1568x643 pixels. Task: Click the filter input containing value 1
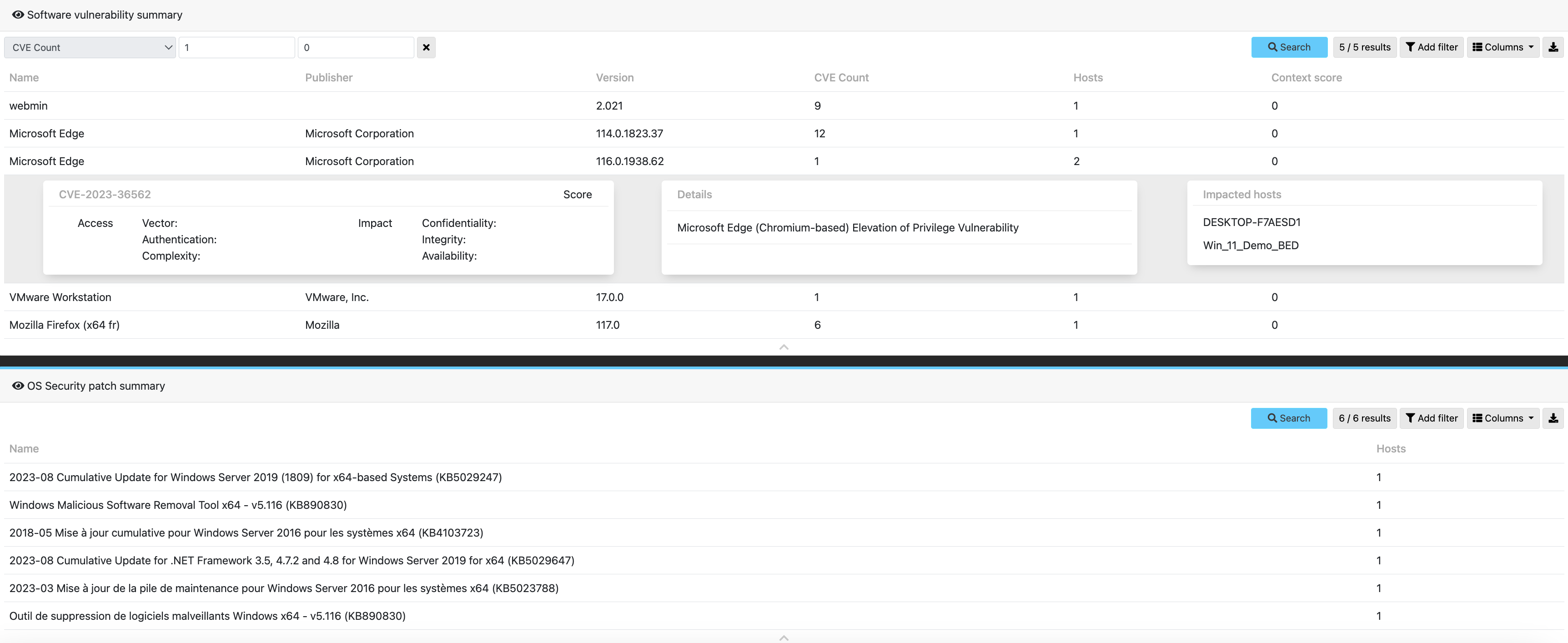(x=236, y=47)
